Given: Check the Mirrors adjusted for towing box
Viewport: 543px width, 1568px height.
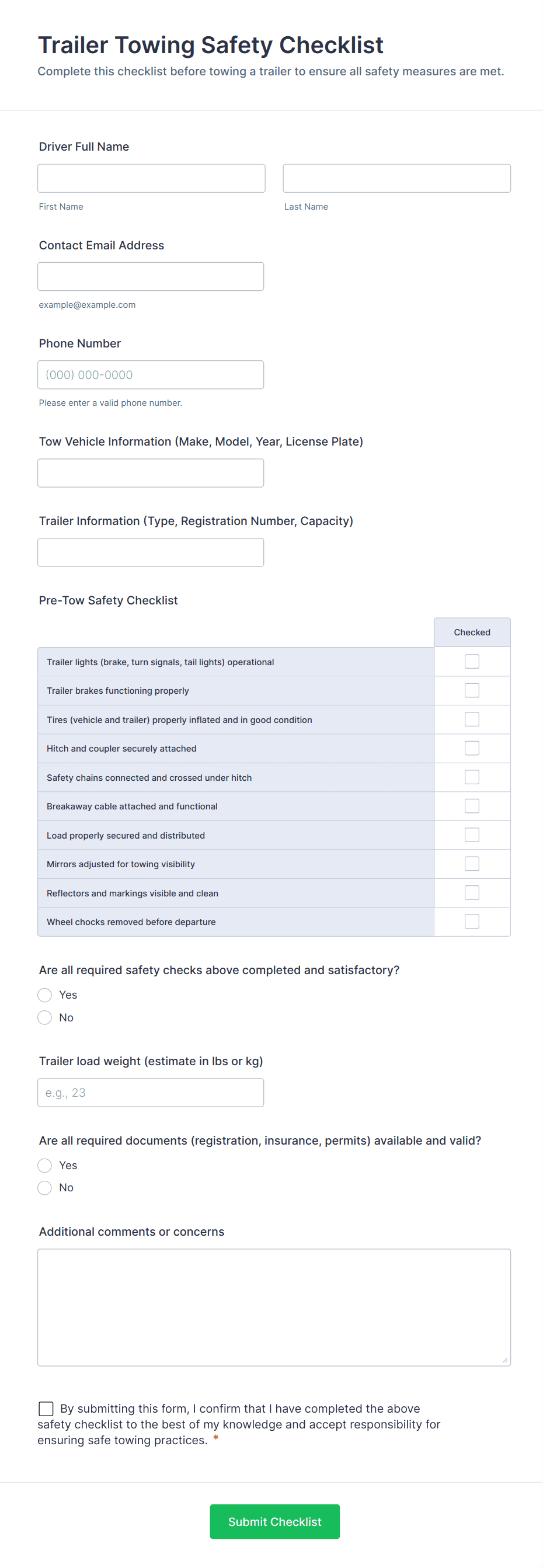Looking at the screenshot, I should 472,863.
